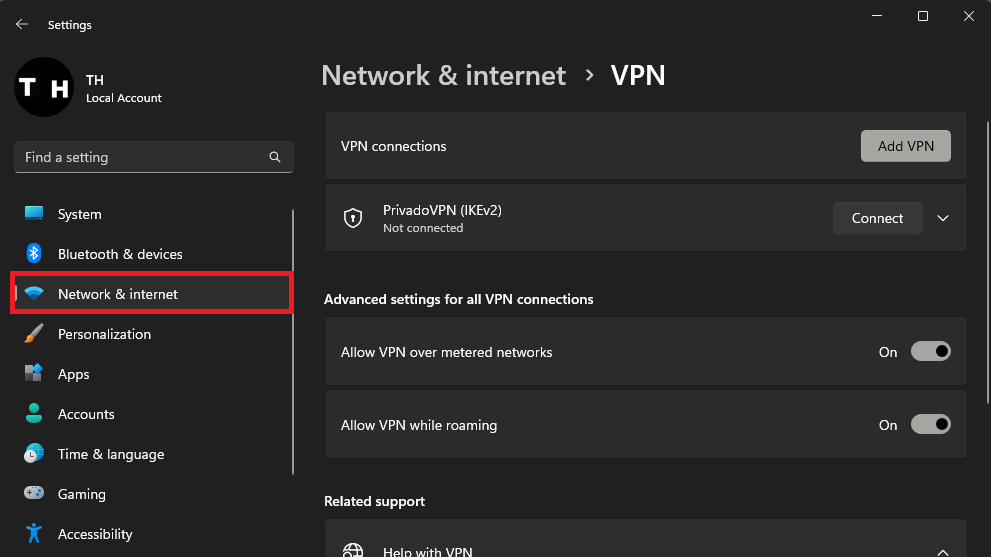Click the TH profile avatar
The height and width of the screenshot is (557, 991).
tap(44, 87)
